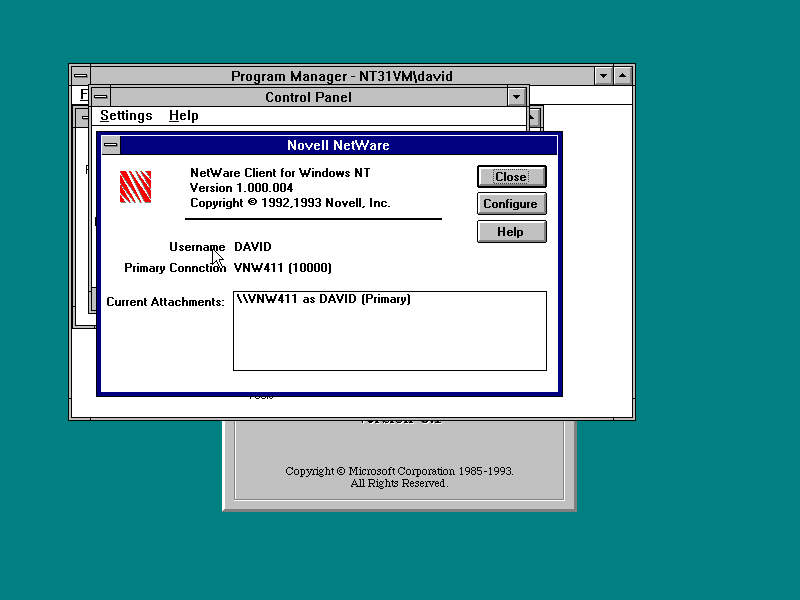Viewport: 800px width, 600px height.
Task: Click the Microsoft Corporation 1985-1993 copyright text
Action: click(399, 471)
